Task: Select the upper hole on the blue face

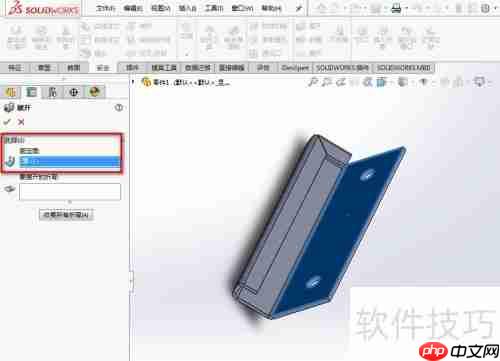Action: [x=368, y=174]
